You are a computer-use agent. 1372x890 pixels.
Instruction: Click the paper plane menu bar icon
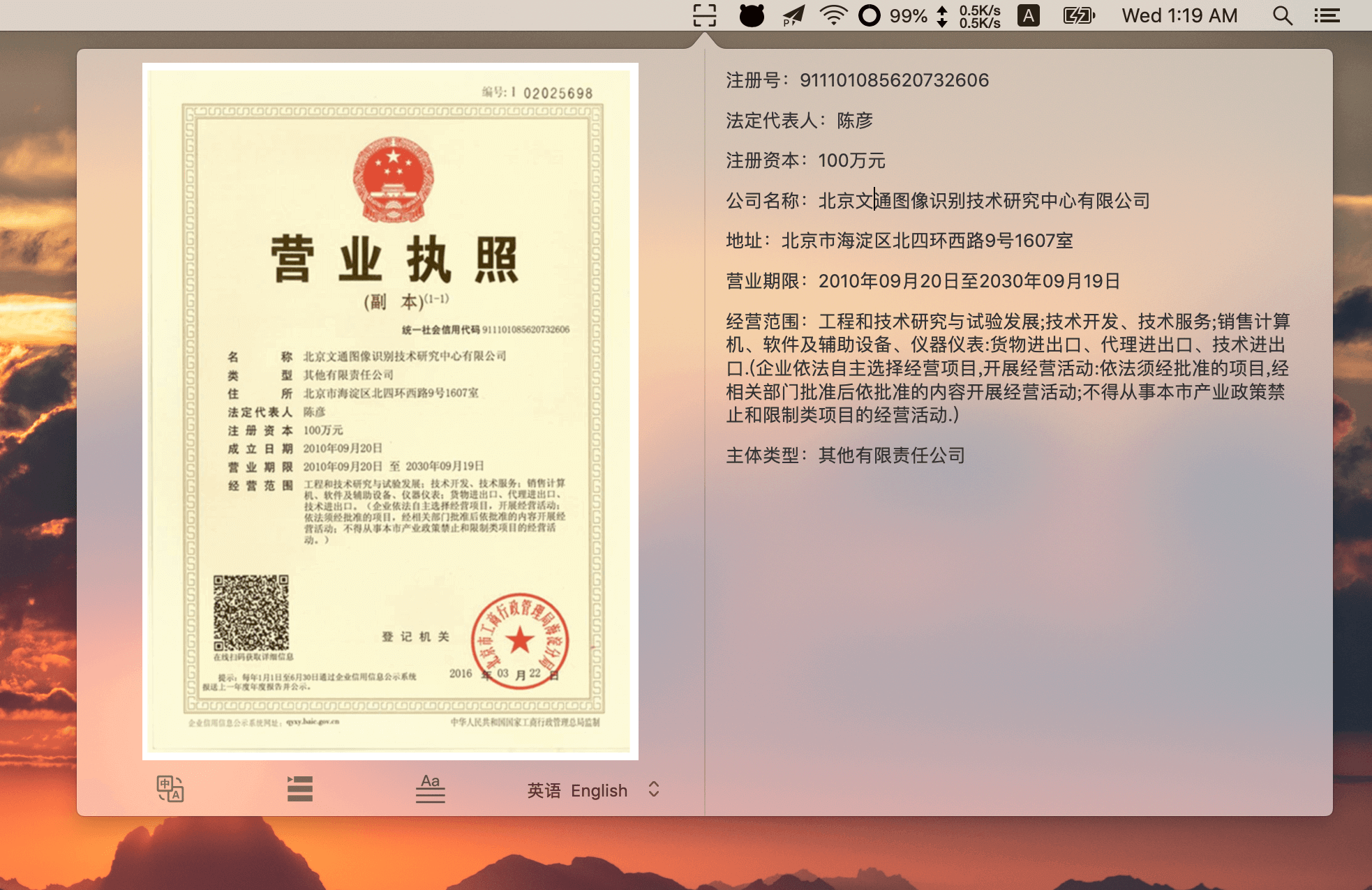click(x=793, y=15)
